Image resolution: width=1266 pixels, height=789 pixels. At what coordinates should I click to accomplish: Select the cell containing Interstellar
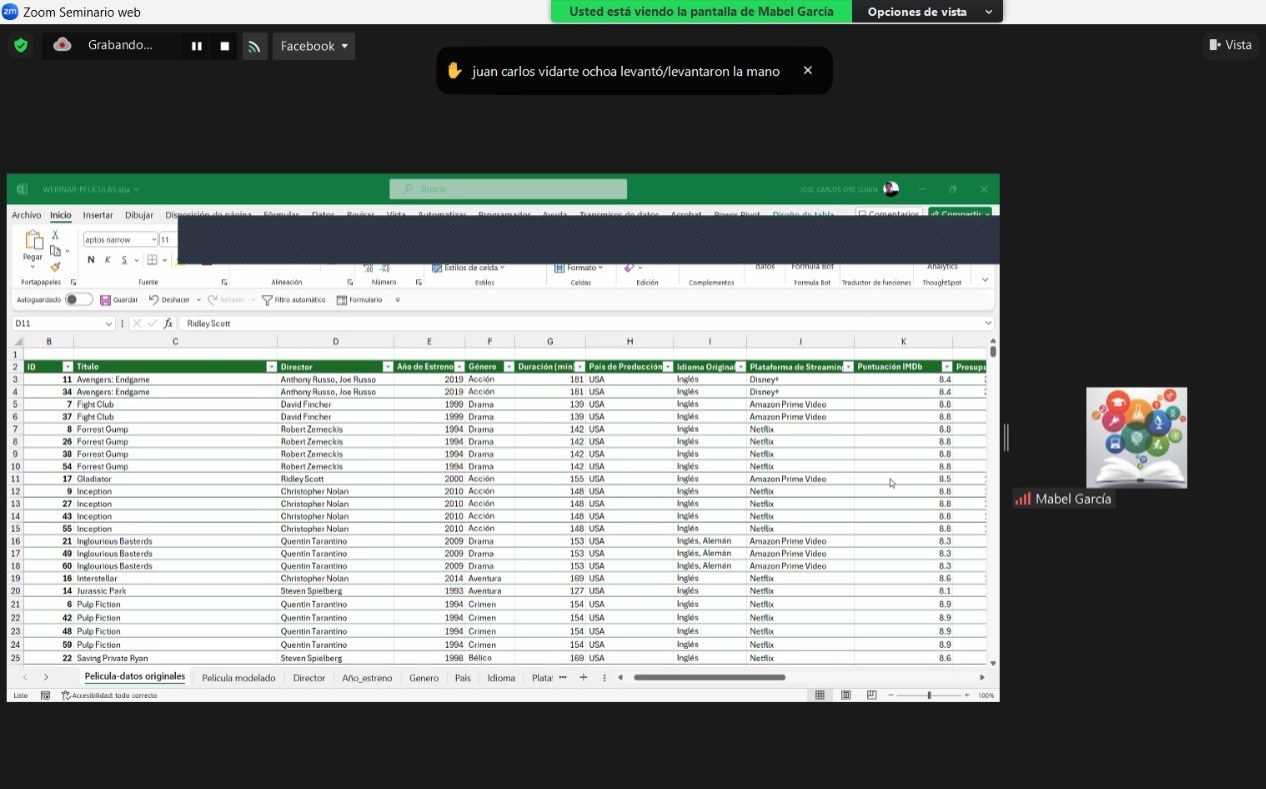175,579
